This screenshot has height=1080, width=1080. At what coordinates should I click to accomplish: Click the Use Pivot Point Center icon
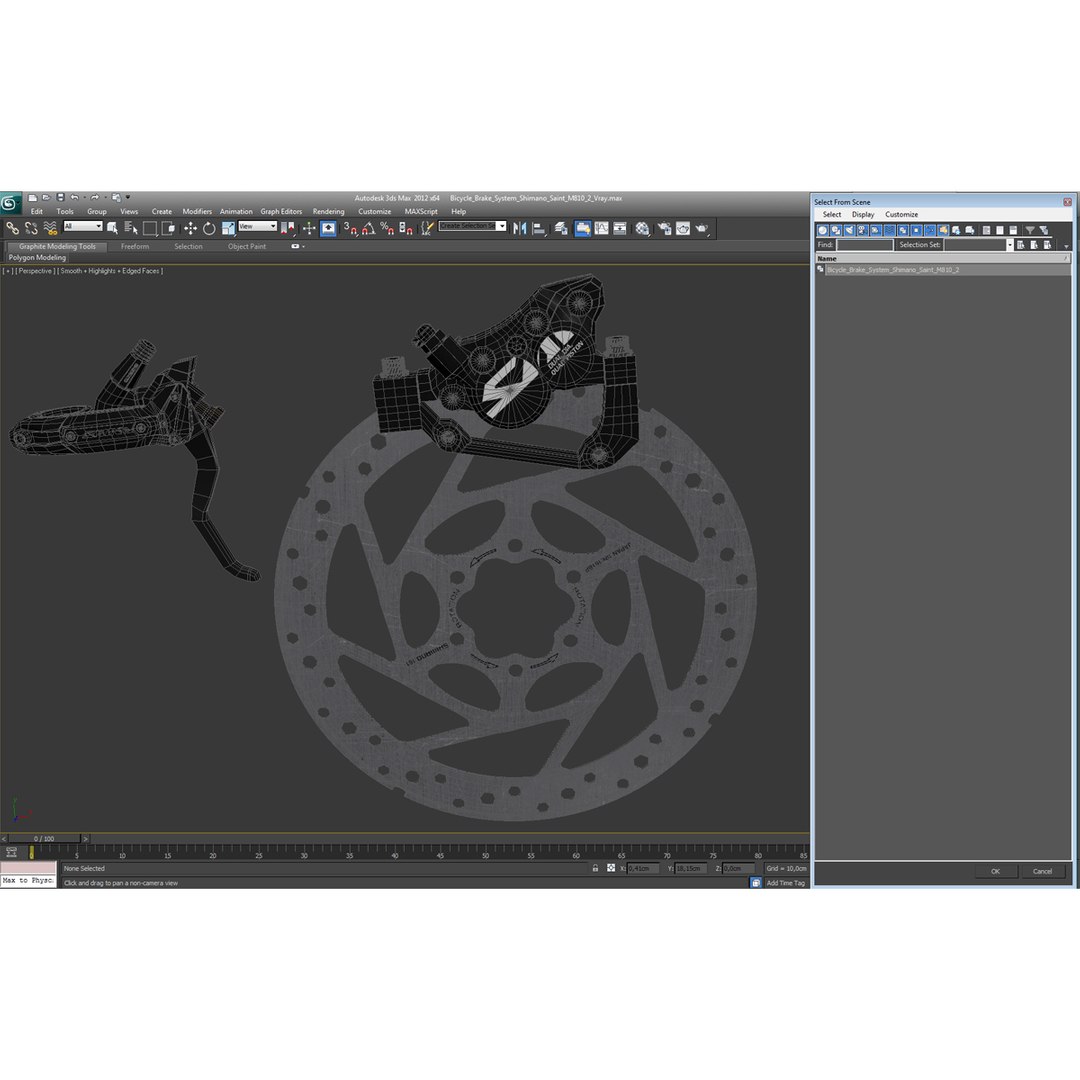[288, 228]
